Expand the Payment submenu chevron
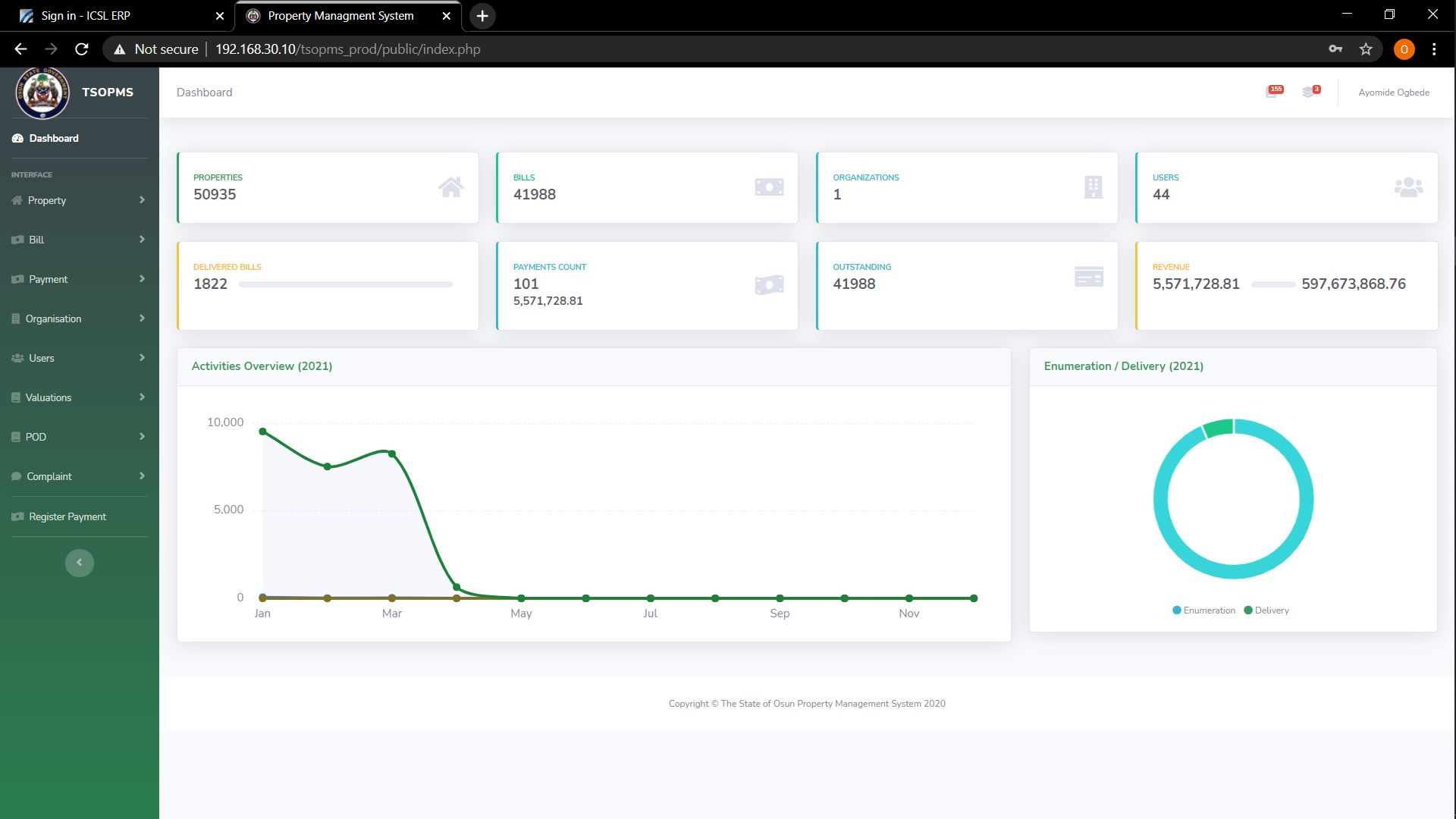The image size is (1456, 819). (x=142, y=279)
